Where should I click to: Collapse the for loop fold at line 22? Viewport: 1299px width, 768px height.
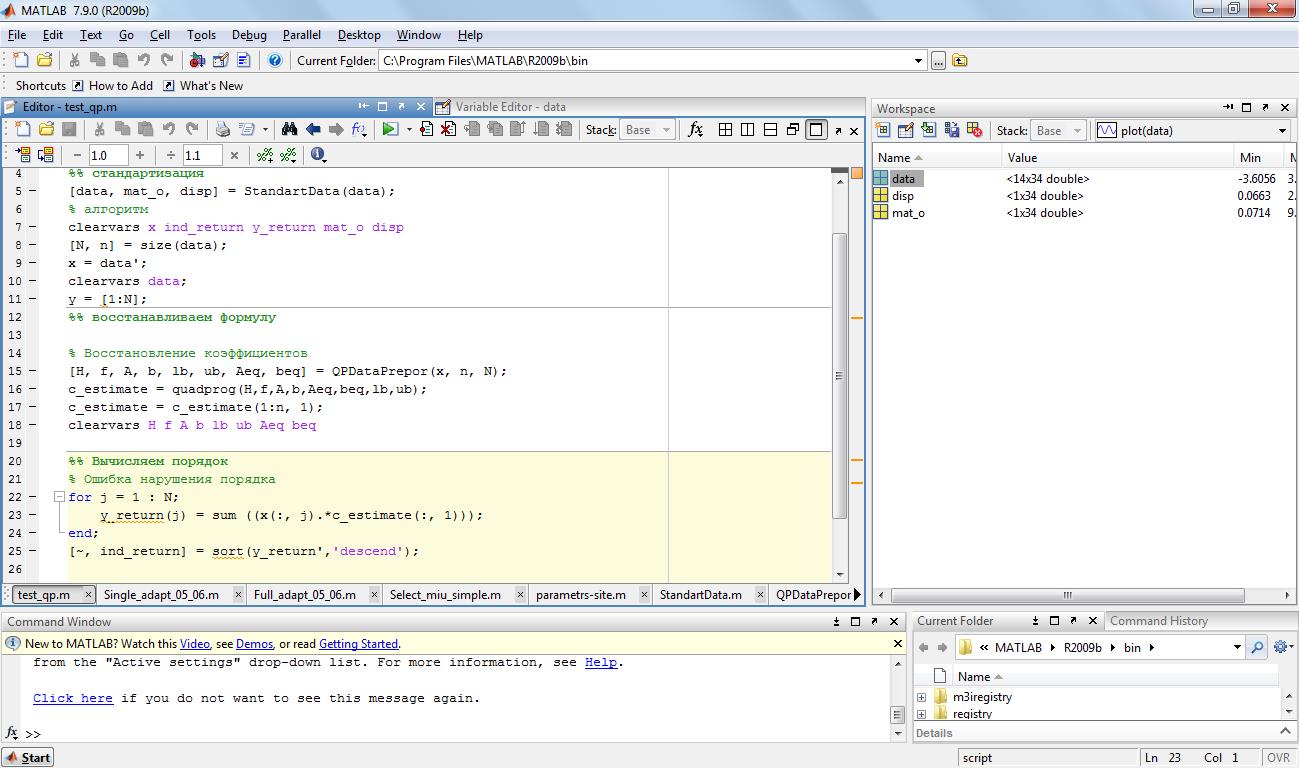tap(59, 497)
